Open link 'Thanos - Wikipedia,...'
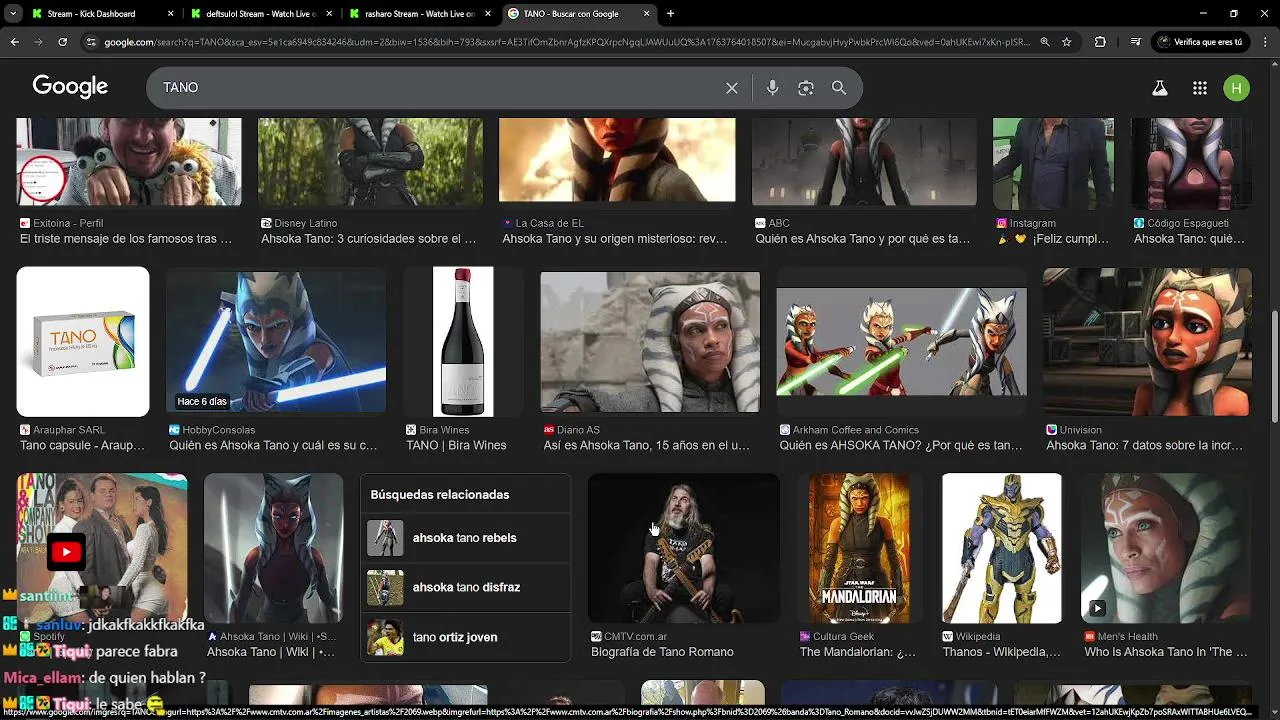Screen dimensions: 1280x720 coord(1003,652)
